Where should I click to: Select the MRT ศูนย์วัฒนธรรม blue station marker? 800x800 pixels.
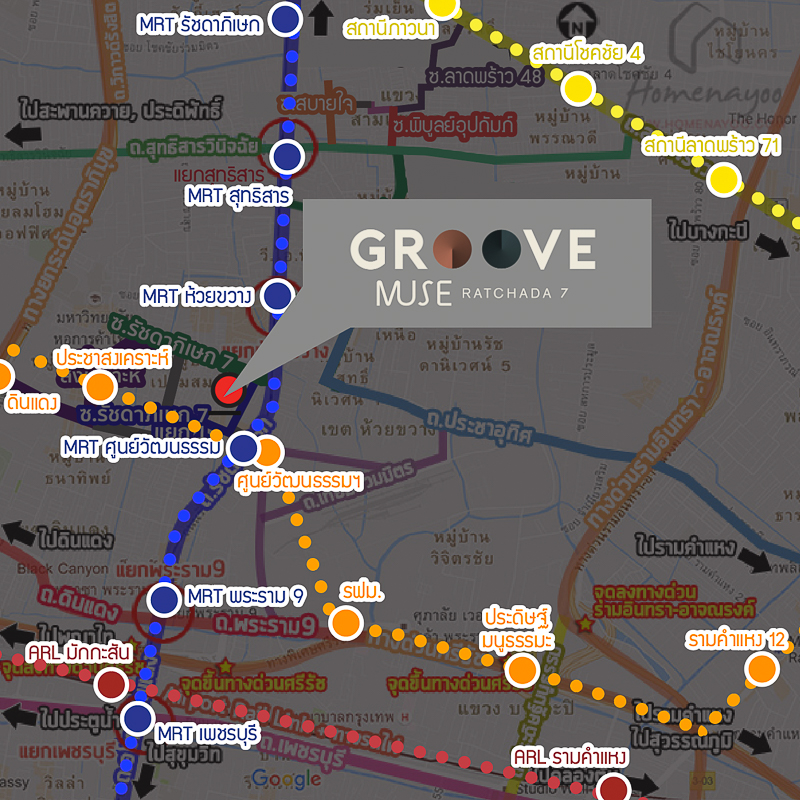pos(243,448)
